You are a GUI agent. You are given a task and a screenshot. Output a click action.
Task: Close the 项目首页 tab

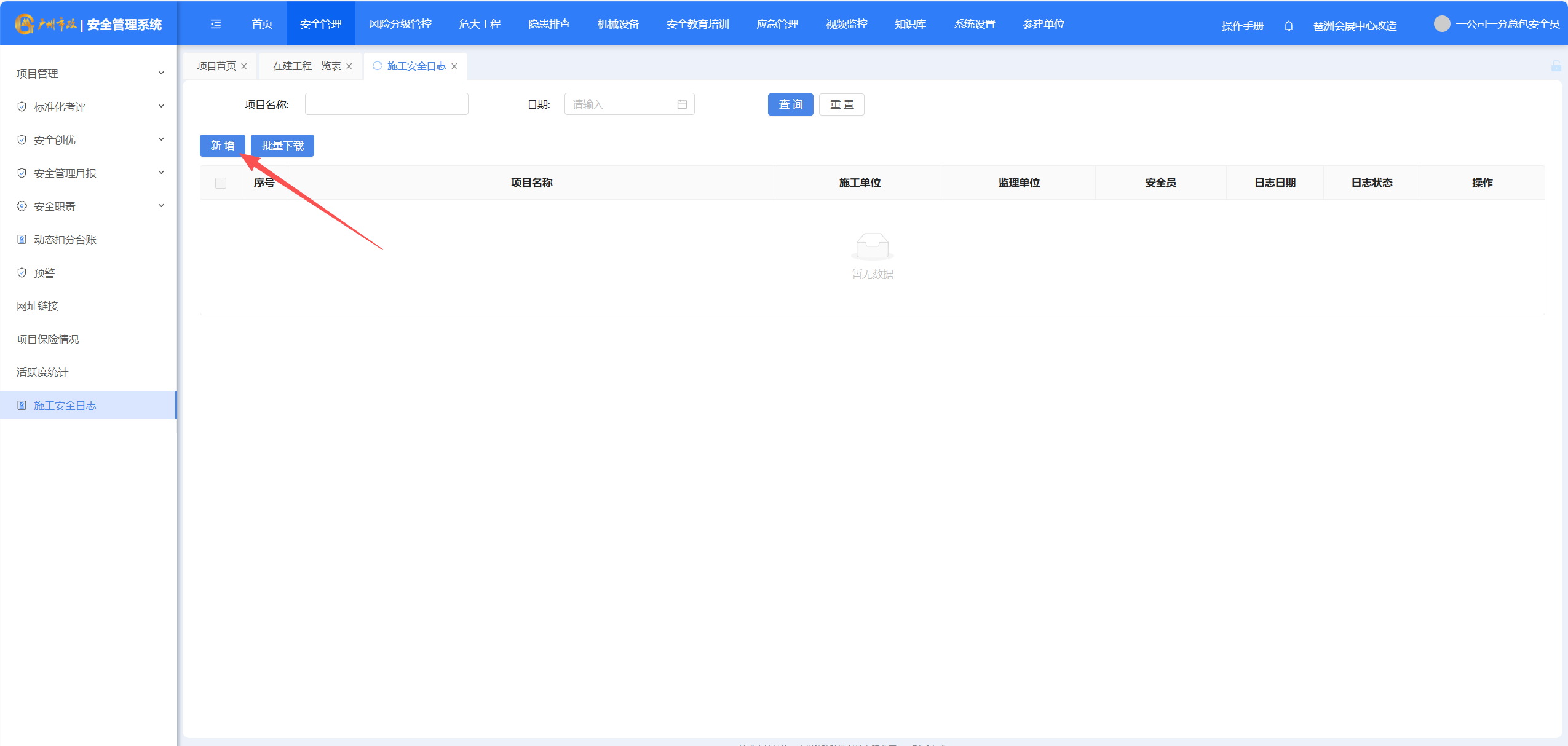coord(244,66)
